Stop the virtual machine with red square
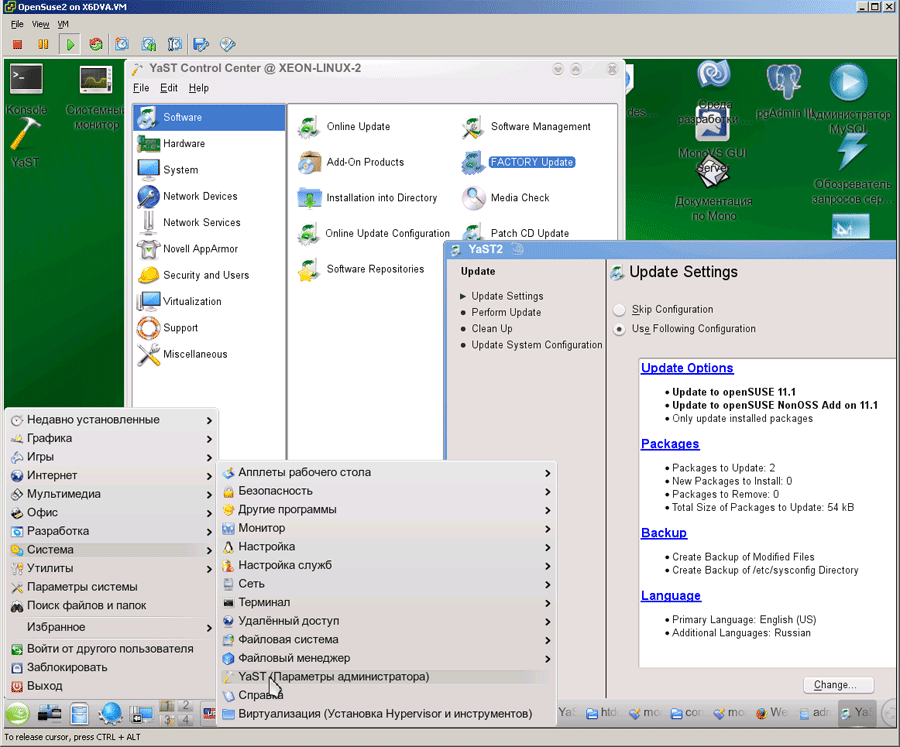Image resolution: width=900 pixels, height=747 pixels. coord(17,44)
